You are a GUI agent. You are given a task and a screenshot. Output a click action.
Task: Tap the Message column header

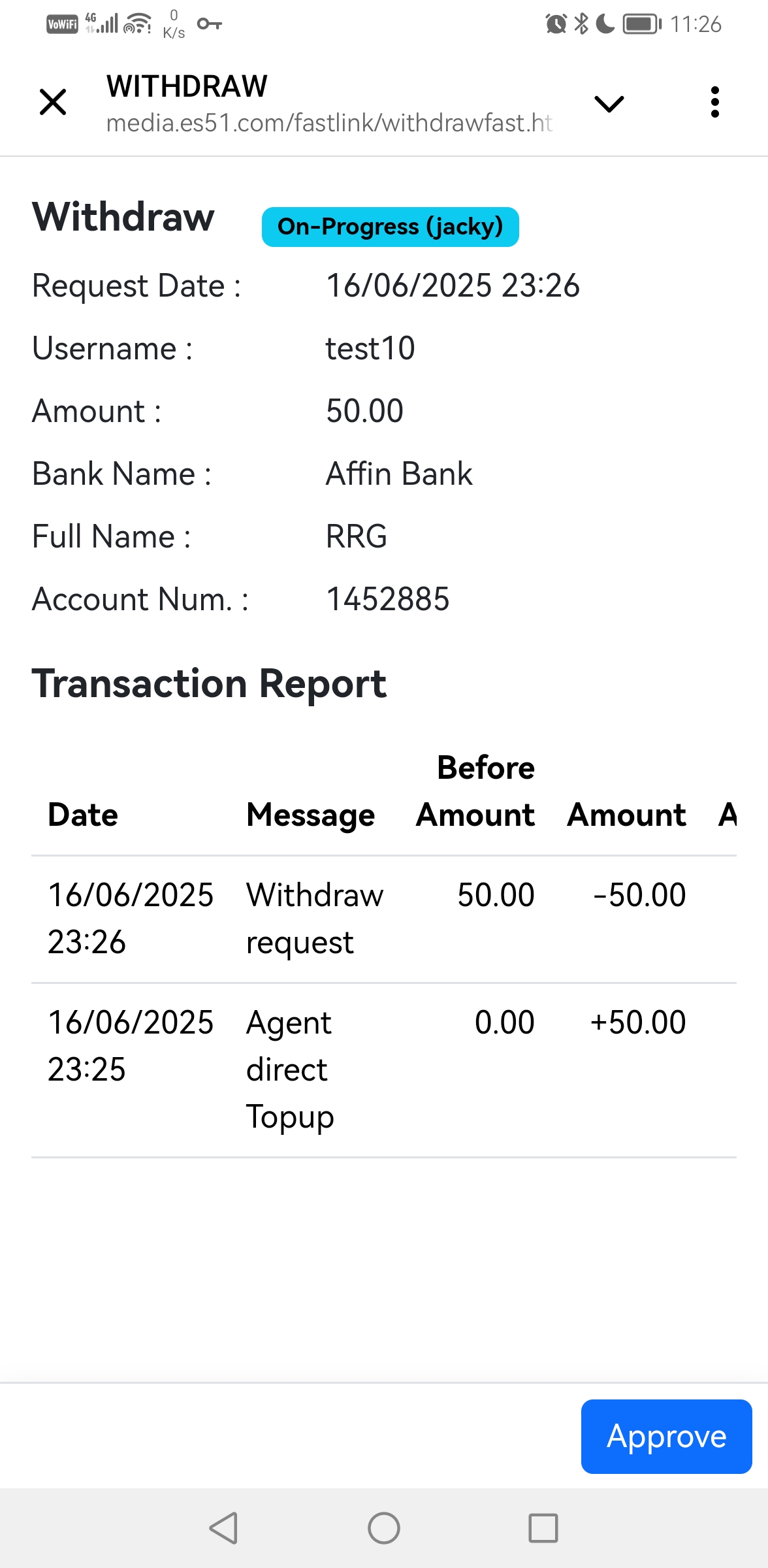(310, 815)
